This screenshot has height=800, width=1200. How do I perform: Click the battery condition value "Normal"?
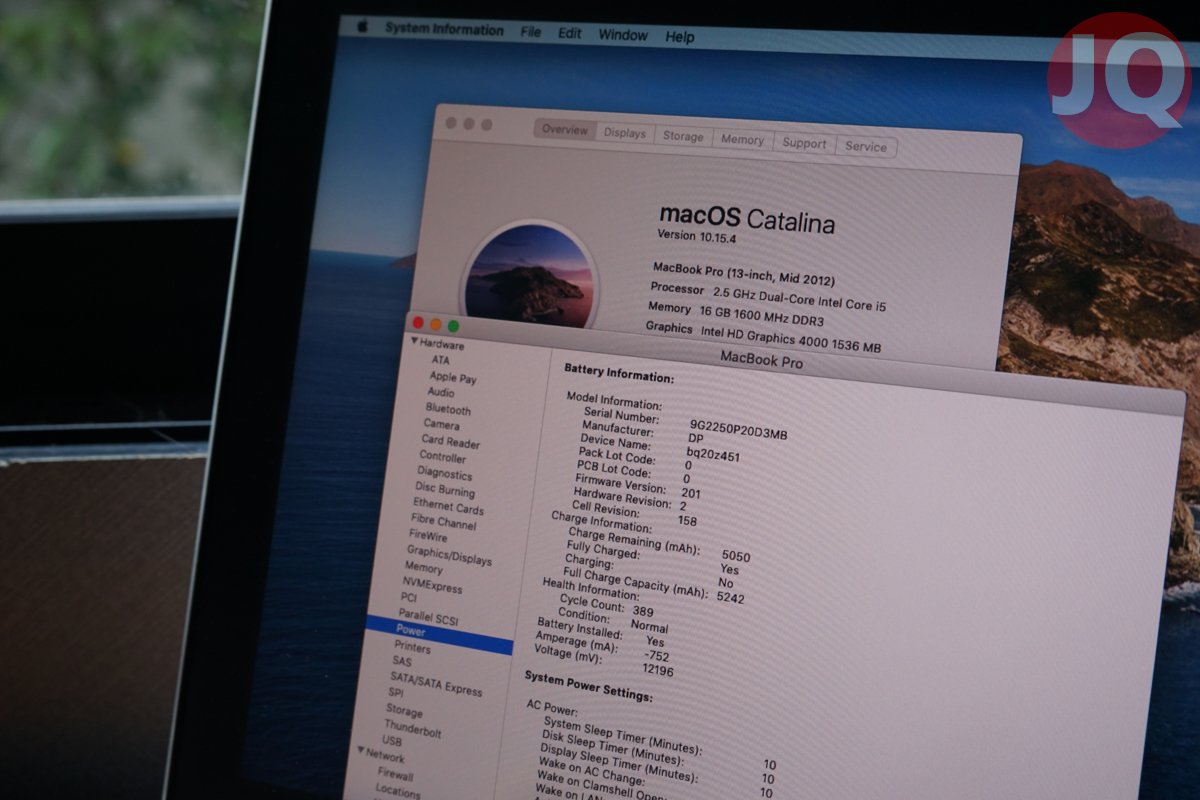[x=650, y=627]
